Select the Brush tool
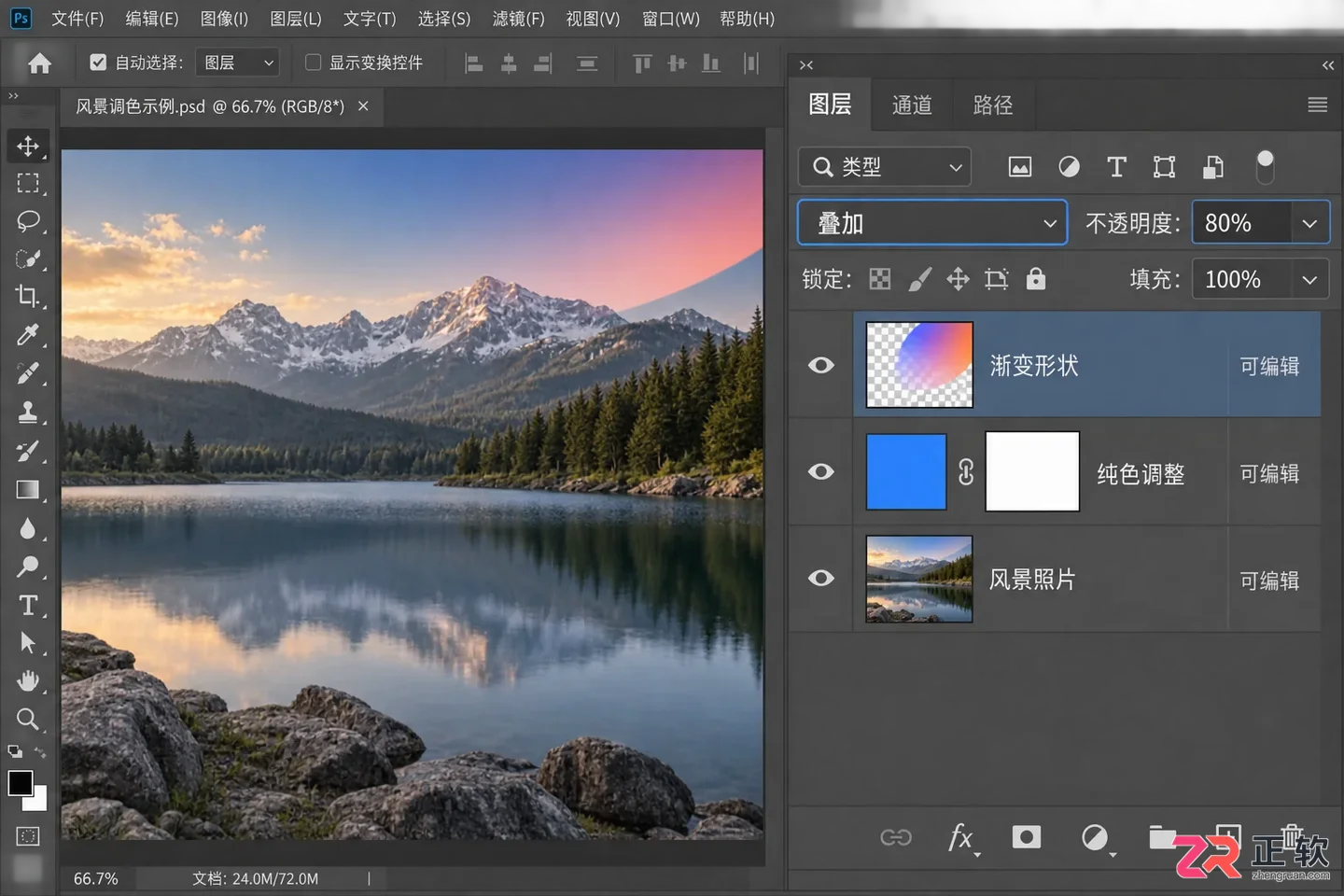1344x896 pixels. point(28,373)
